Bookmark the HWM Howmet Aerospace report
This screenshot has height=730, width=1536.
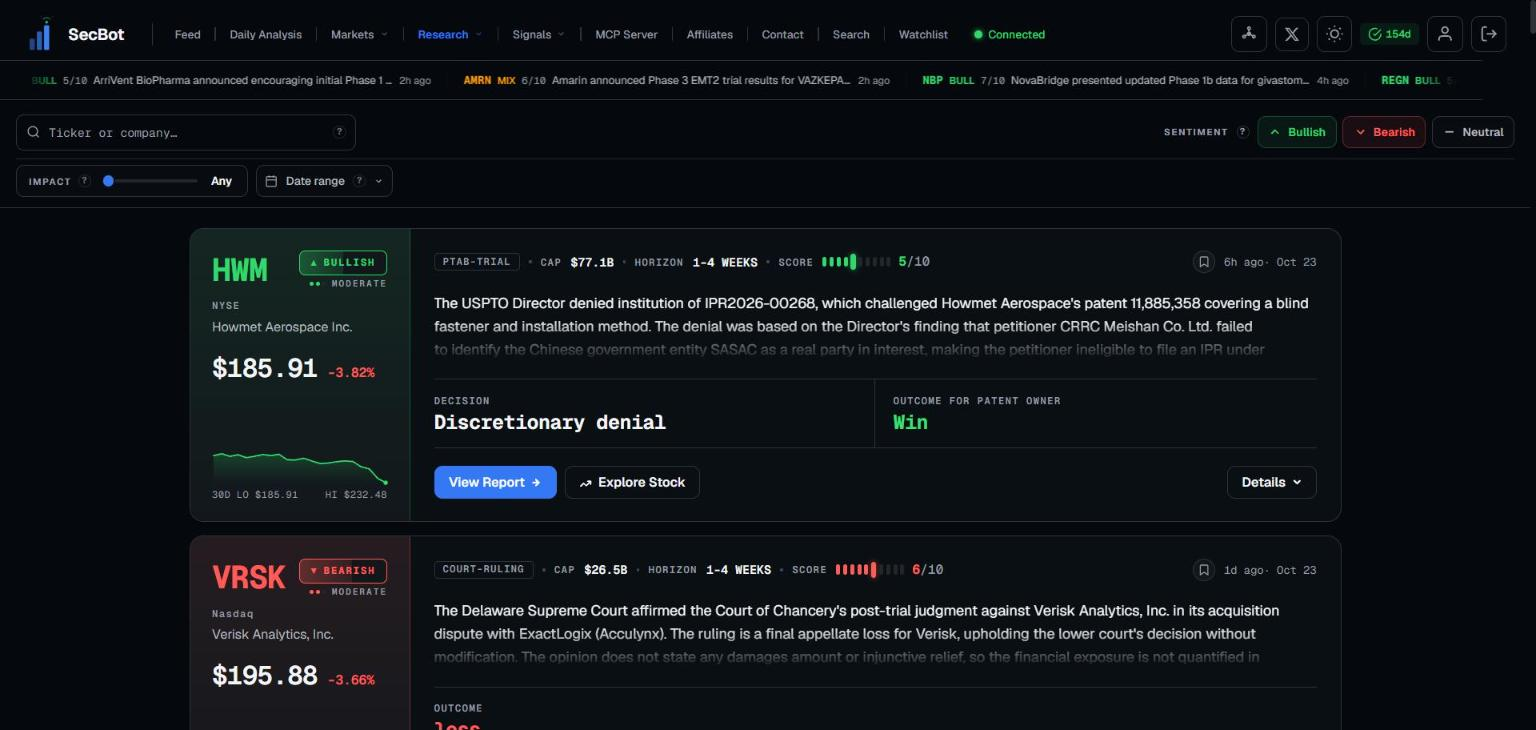pos(1204,262)
